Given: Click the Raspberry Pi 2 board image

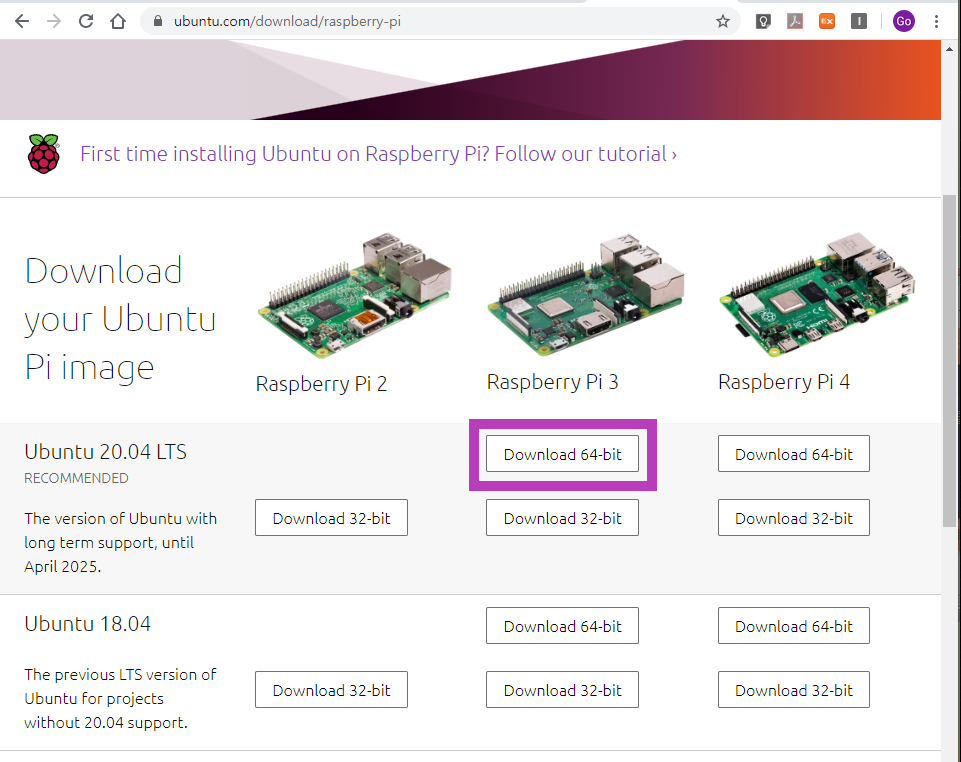Looking at the screenshot, I should point(355,295).
